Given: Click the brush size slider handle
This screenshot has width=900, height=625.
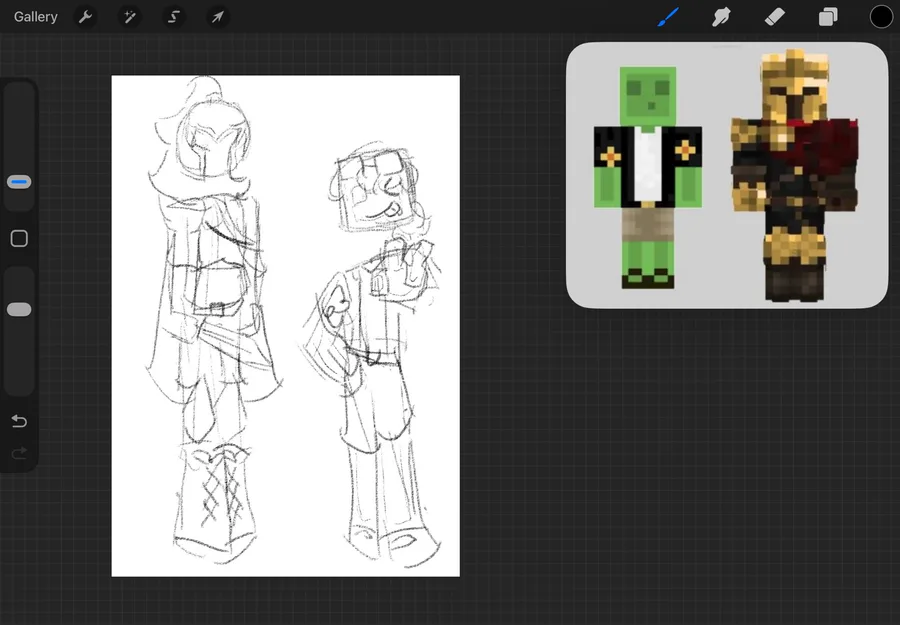Looking at the screenshot, I should (x=19, y=182).
